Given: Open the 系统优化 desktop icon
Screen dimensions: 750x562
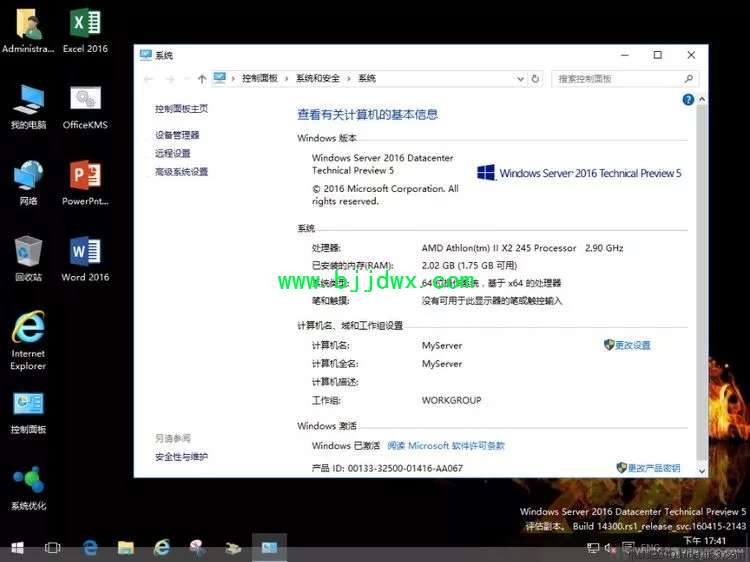Looking at the screenshot, I should 28,488.
